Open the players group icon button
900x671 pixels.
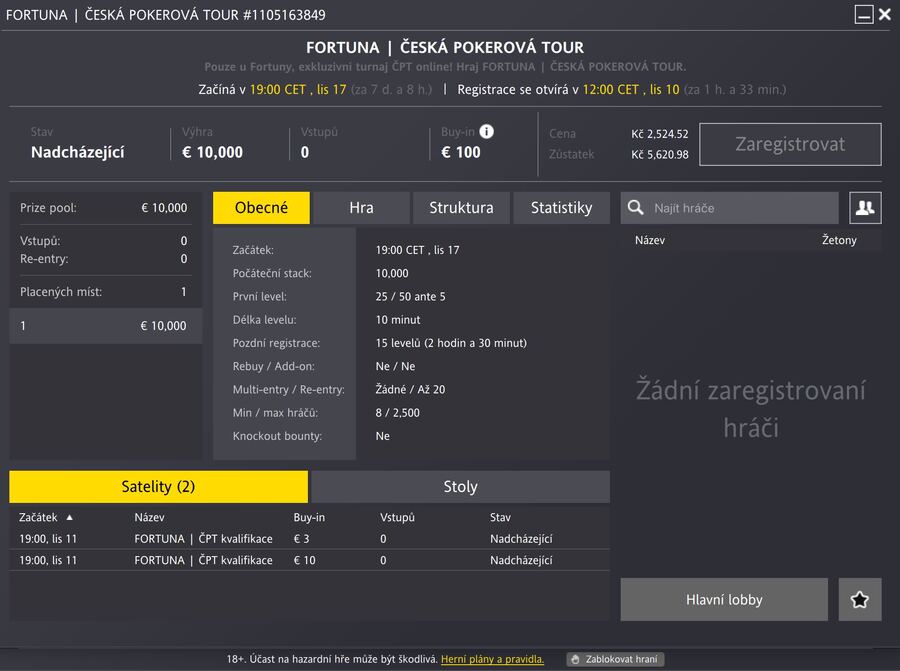(x=865, y=208)
